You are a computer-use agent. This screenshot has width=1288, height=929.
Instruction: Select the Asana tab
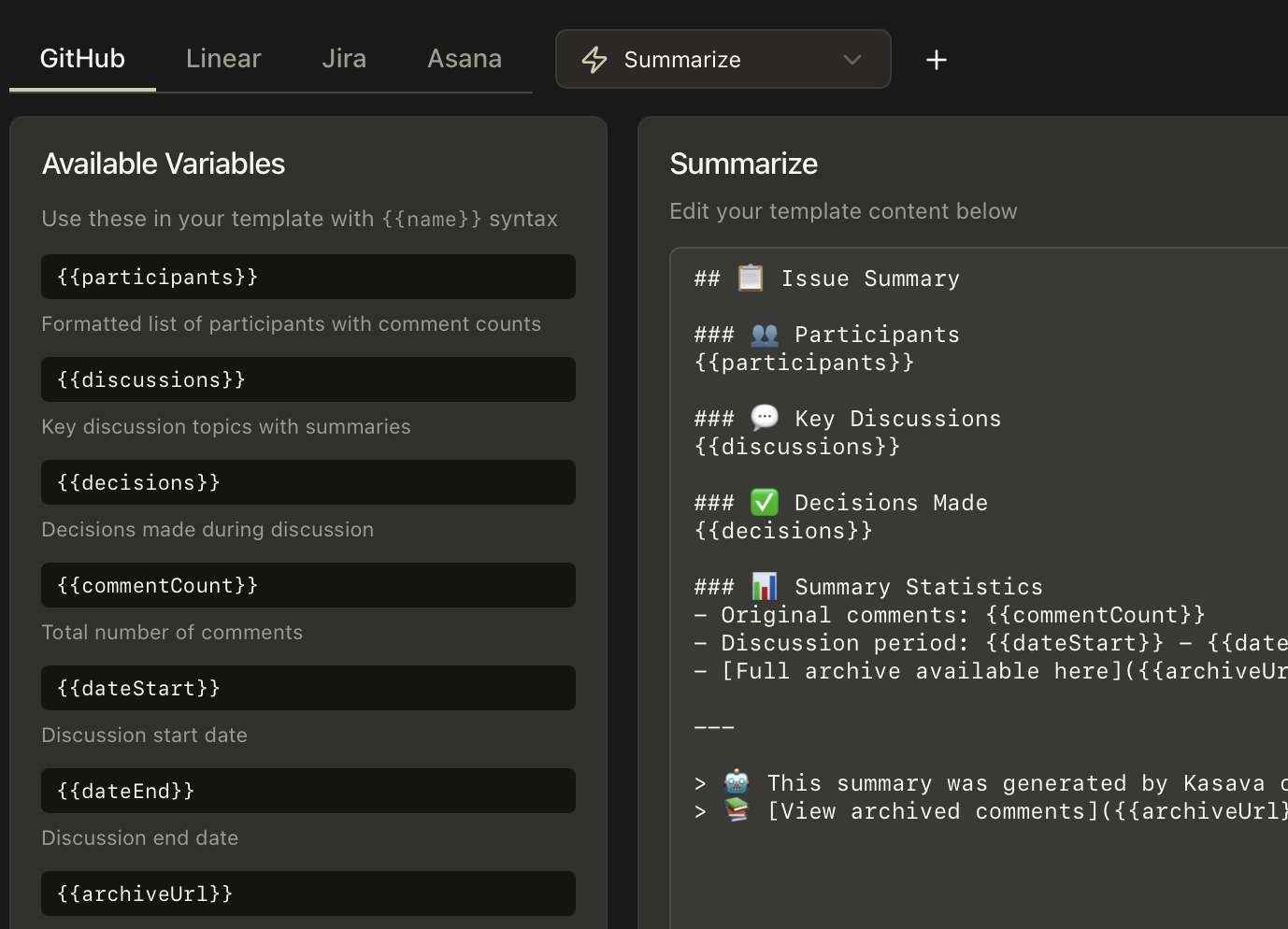[x=465, y=58]
